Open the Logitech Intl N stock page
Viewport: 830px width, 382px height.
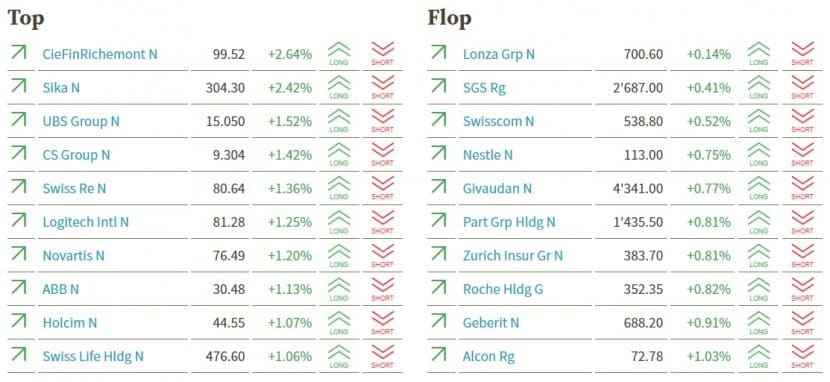point(86,222)
